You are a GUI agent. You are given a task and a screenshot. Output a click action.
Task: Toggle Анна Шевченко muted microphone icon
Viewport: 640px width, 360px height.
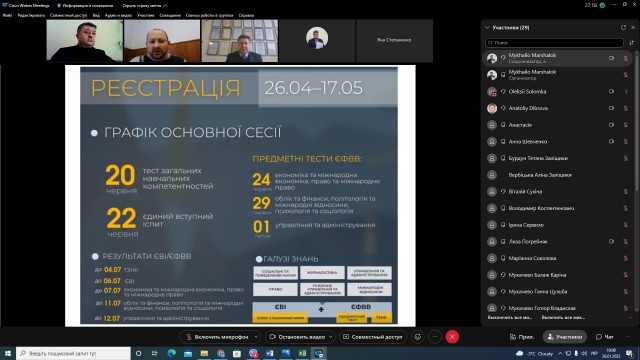click(626, 142)
